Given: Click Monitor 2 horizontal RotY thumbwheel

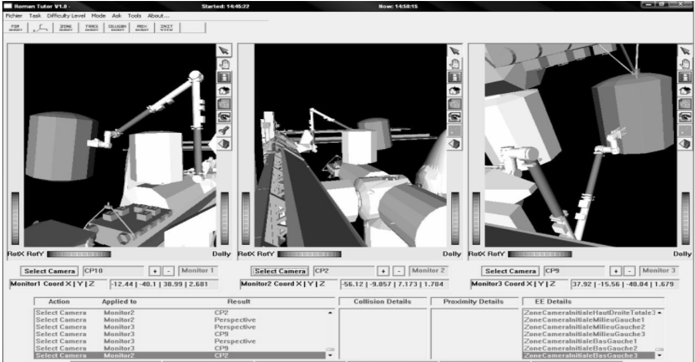Looking at the screenshot, I should coord(309,254).
